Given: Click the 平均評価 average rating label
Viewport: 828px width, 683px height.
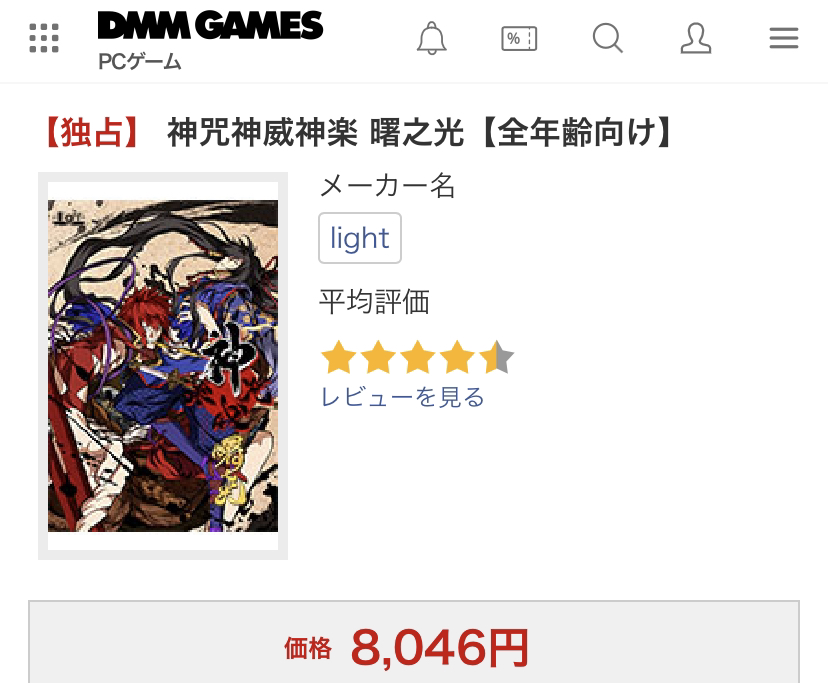Looking at the screenshot, I should (374, 302).
